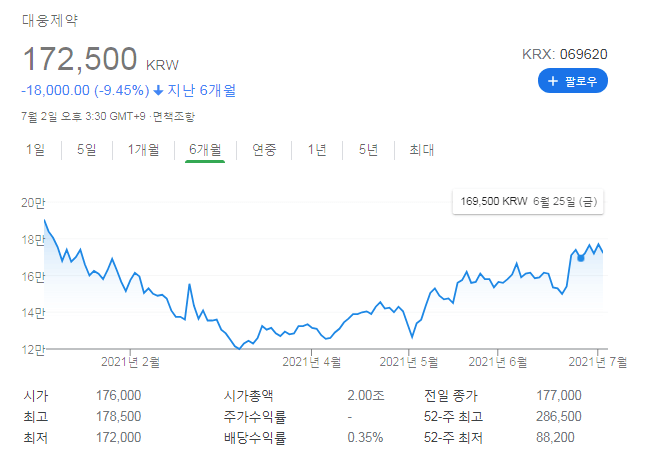Click the 2021년 2월 axis label

[130, 362]
